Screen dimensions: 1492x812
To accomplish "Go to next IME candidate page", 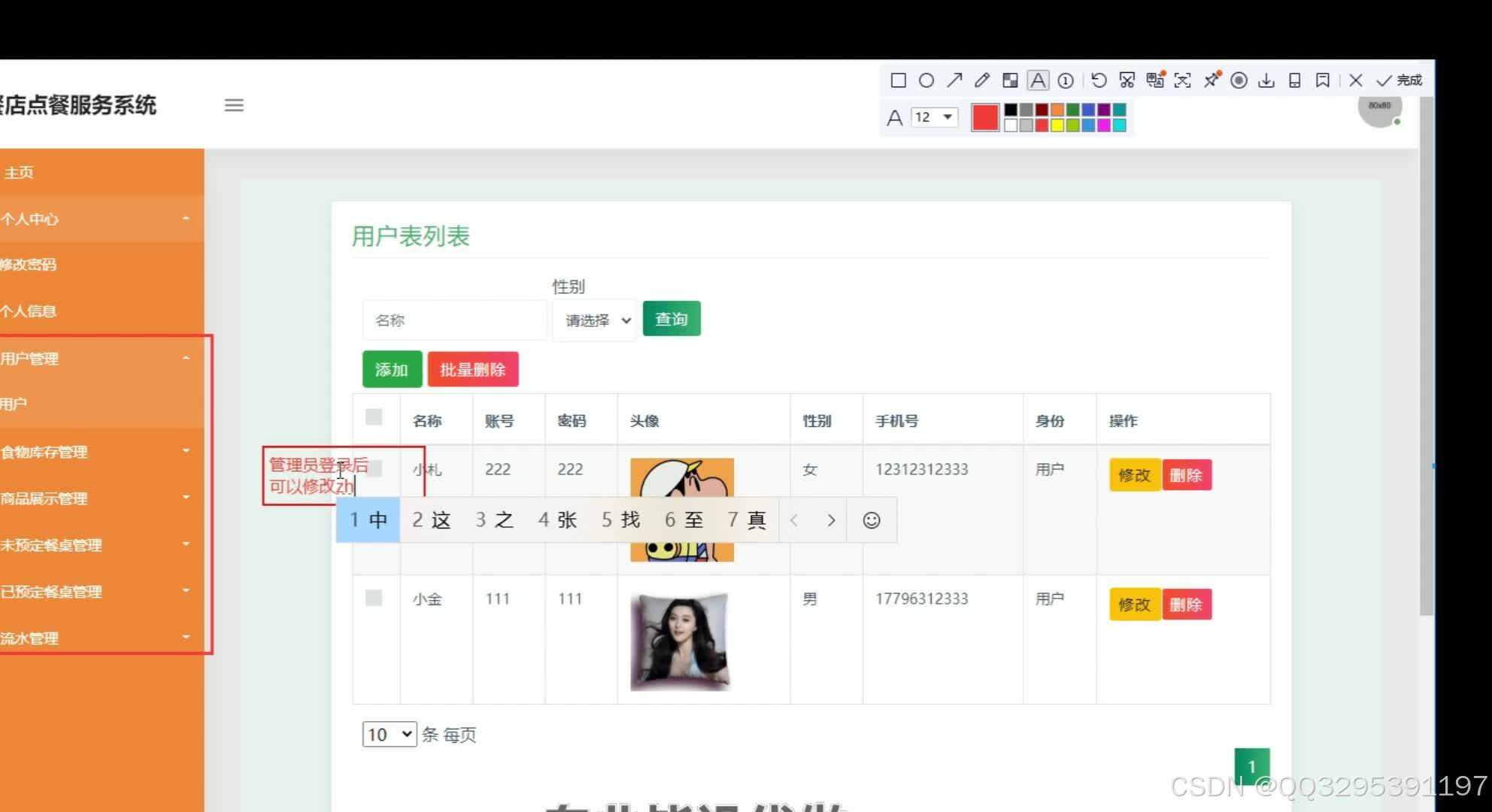I will pyautogui.click(x=831, y=520).
